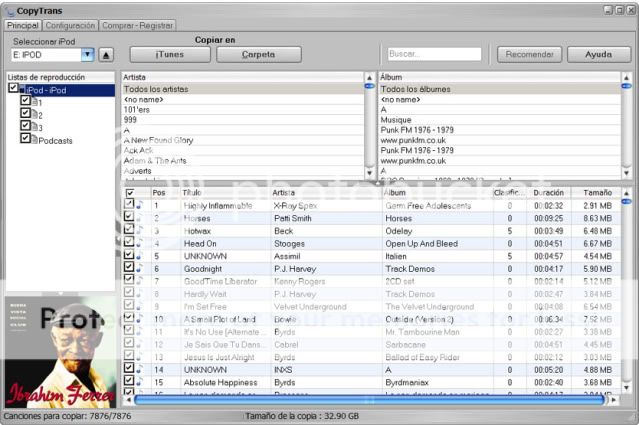Click music note icon of Highly Inflammable row
The height and width of the screenshot is (425, 639).
139,205
